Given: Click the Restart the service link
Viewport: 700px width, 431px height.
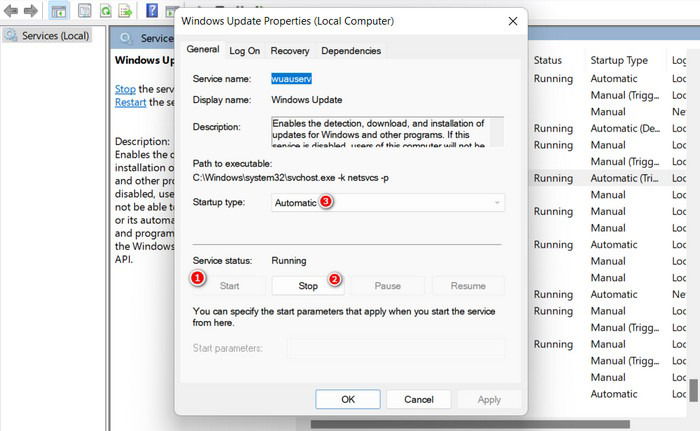Looking at the screenshot, I should 130,102.
